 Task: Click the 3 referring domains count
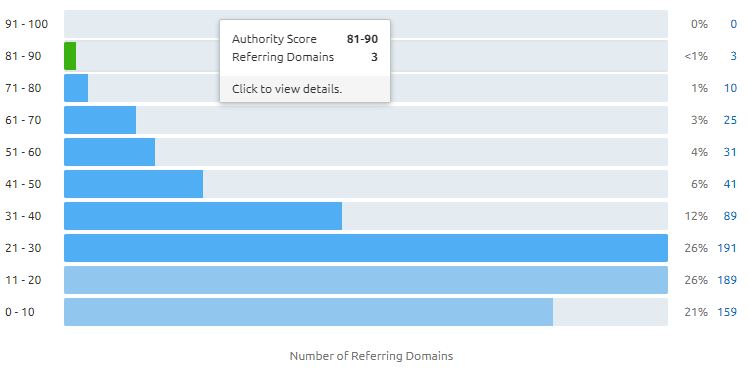pyautogui.click(x=734, y=56)
